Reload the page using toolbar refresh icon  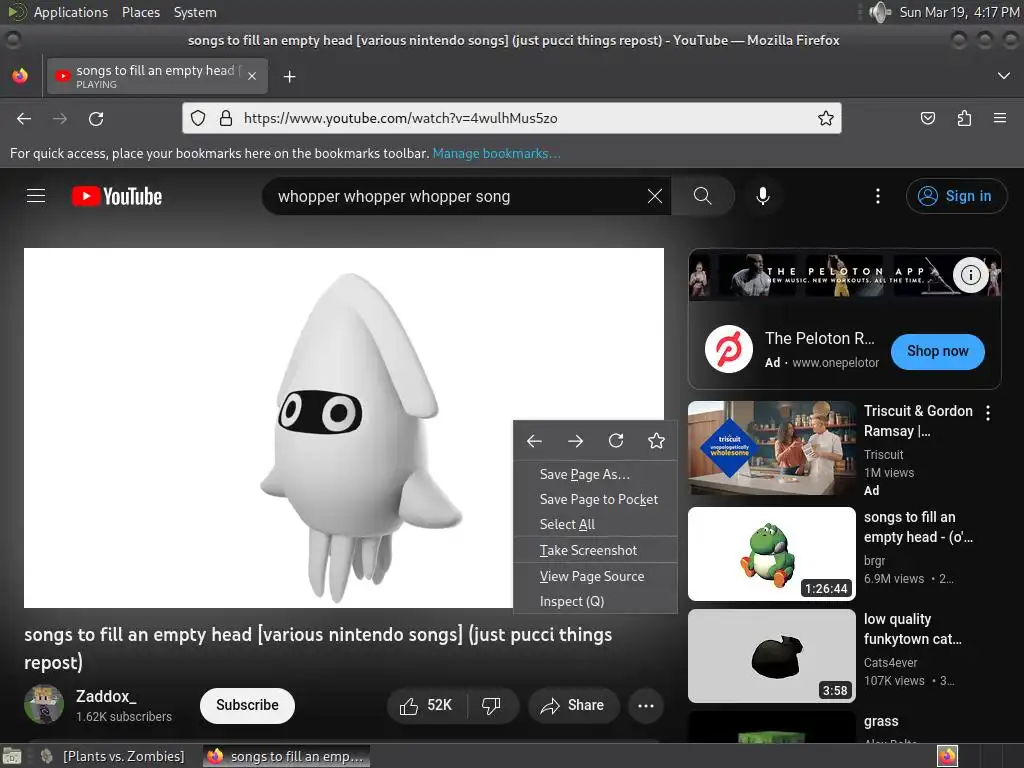96,118
